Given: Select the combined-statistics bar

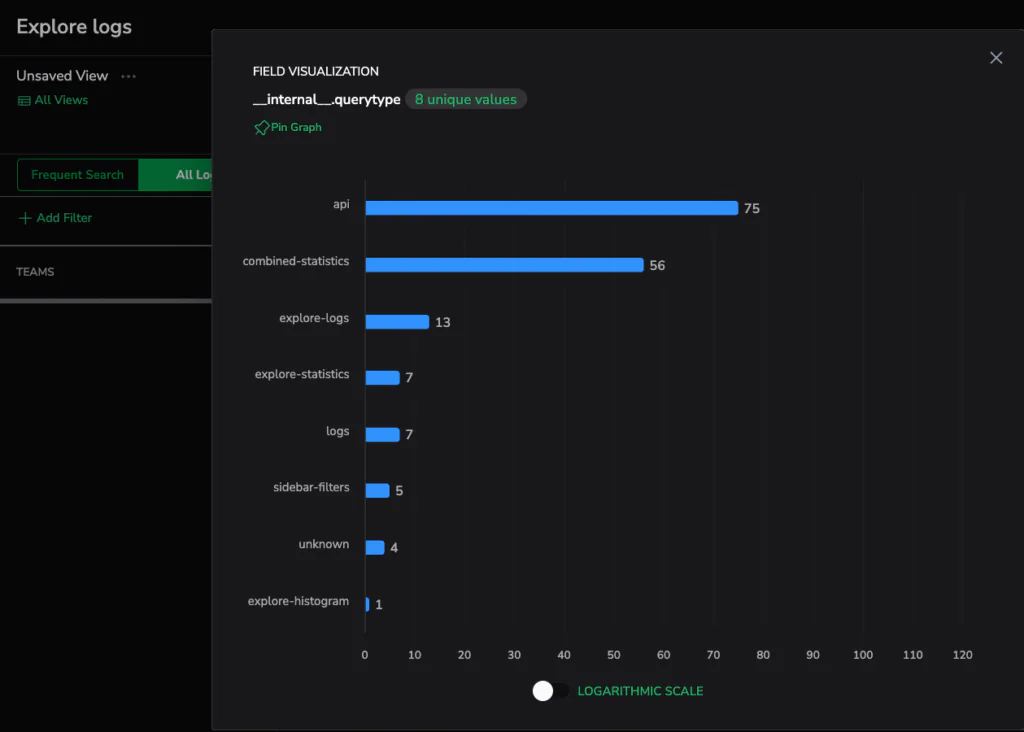Looking at the screenshot, I should pyautogui.click(x=504, y=265).
